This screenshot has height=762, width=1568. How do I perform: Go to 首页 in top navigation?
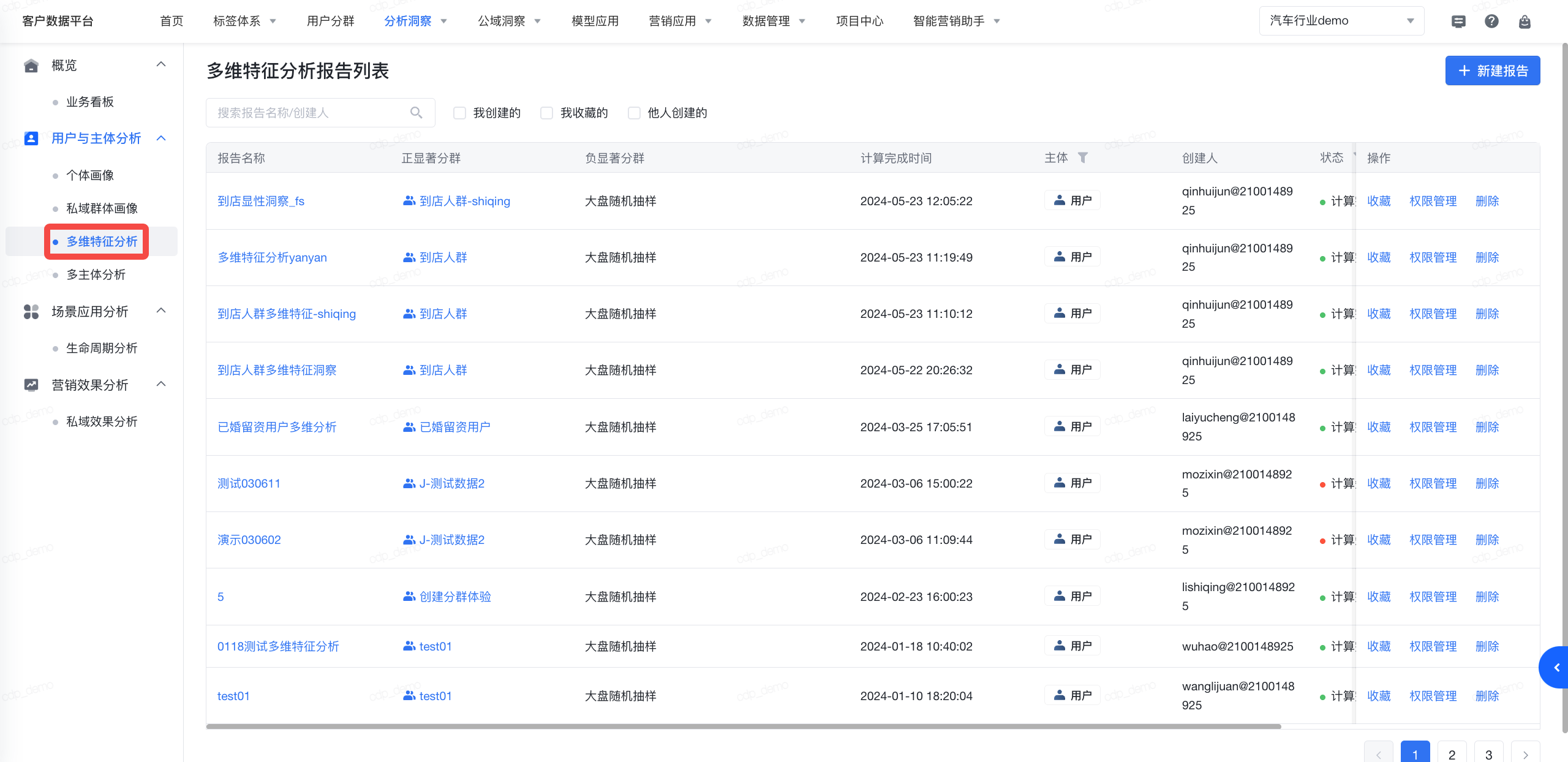click(x=171, y=21)
